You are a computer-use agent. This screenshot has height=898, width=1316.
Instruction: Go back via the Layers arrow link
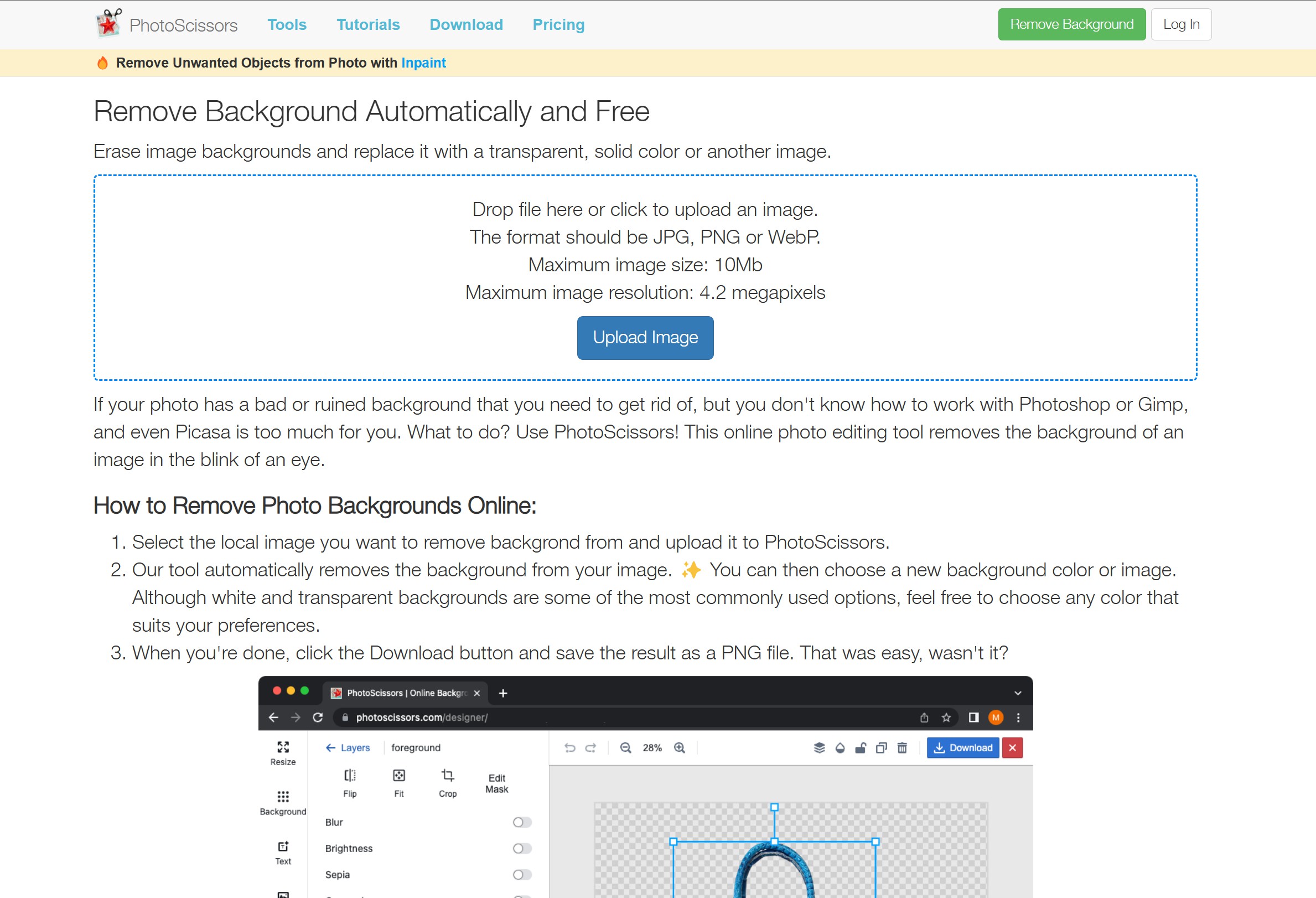click(x=348, y=748)
